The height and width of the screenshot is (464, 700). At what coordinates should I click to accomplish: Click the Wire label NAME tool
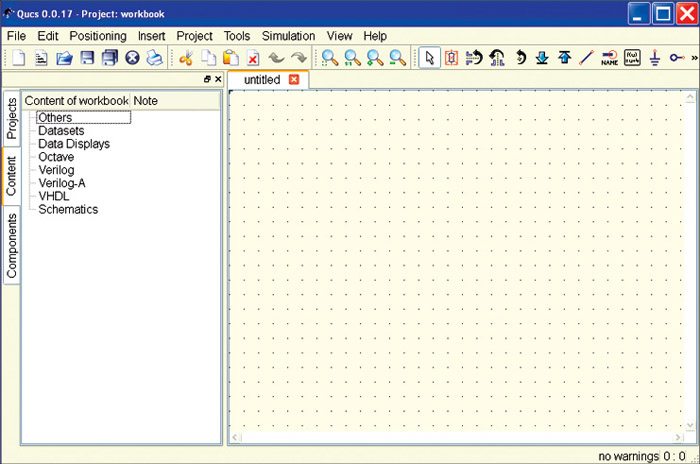(609, 58)
